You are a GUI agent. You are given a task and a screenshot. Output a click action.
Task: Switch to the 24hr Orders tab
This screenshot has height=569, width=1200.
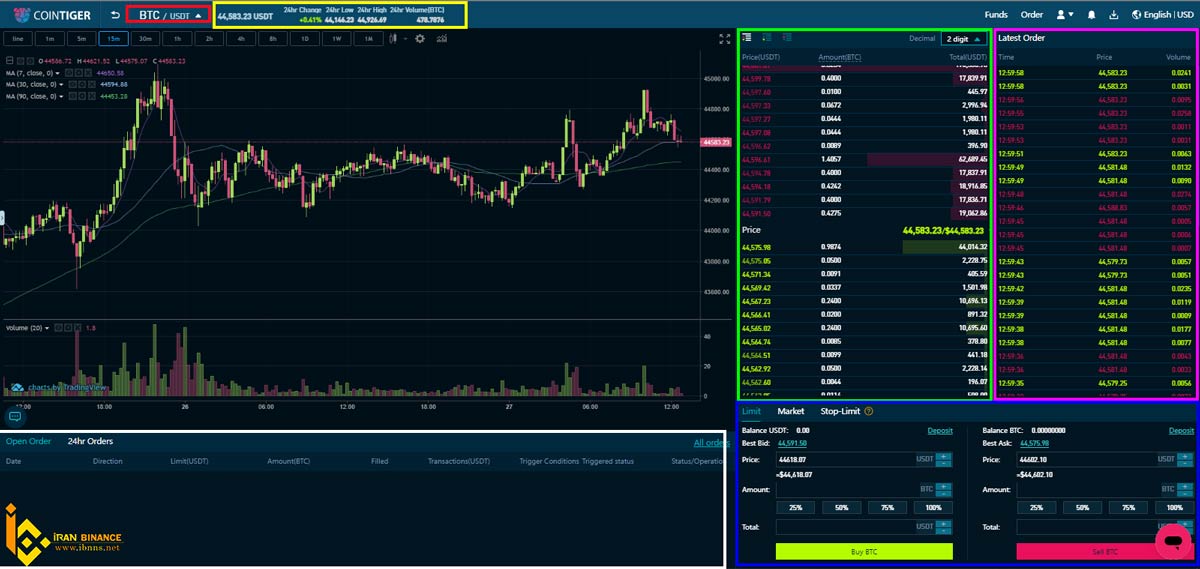(x=90, y=441)
